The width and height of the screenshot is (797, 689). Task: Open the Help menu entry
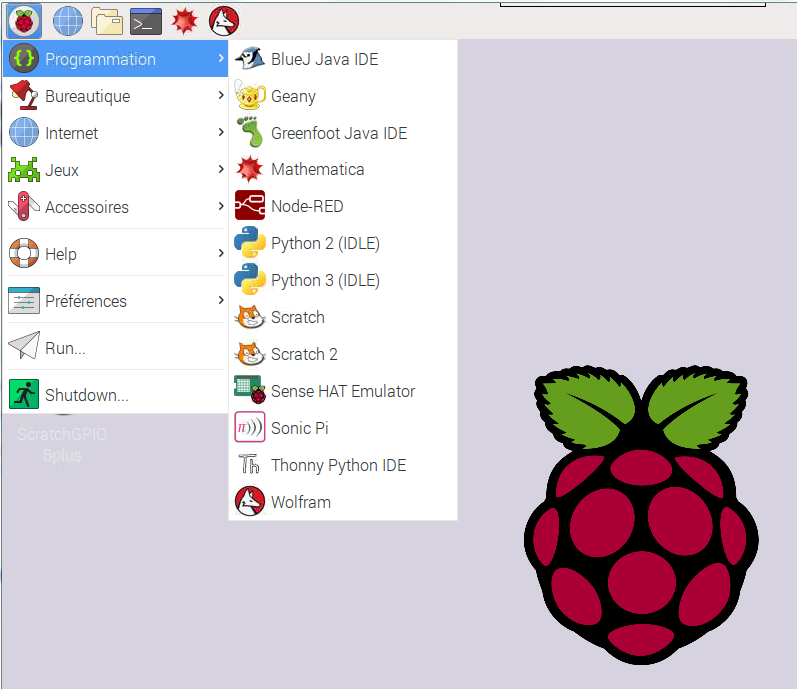click(115, 254)
